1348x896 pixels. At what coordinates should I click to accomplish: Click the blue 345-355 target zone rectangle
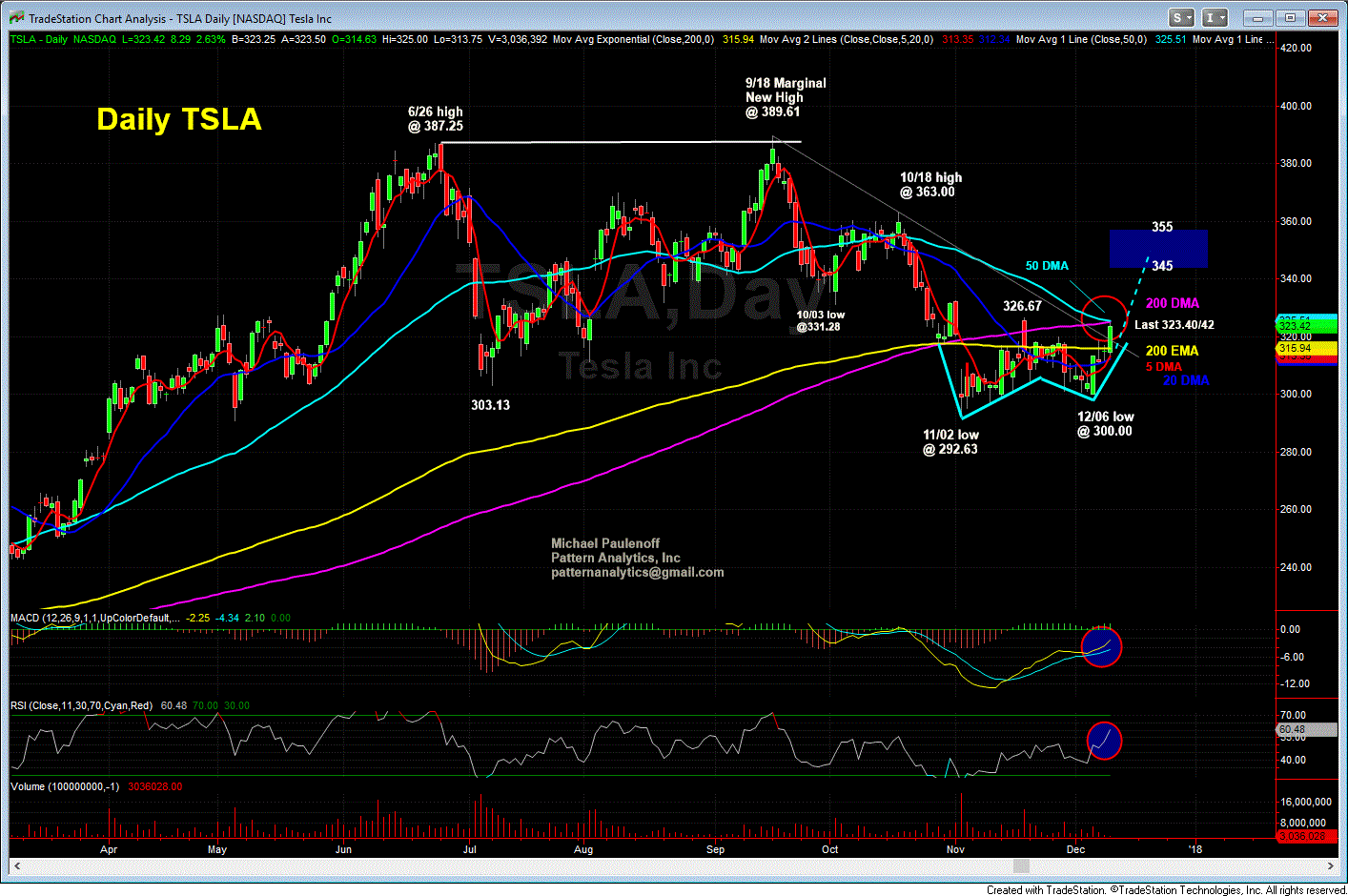tap(1158, 249)
